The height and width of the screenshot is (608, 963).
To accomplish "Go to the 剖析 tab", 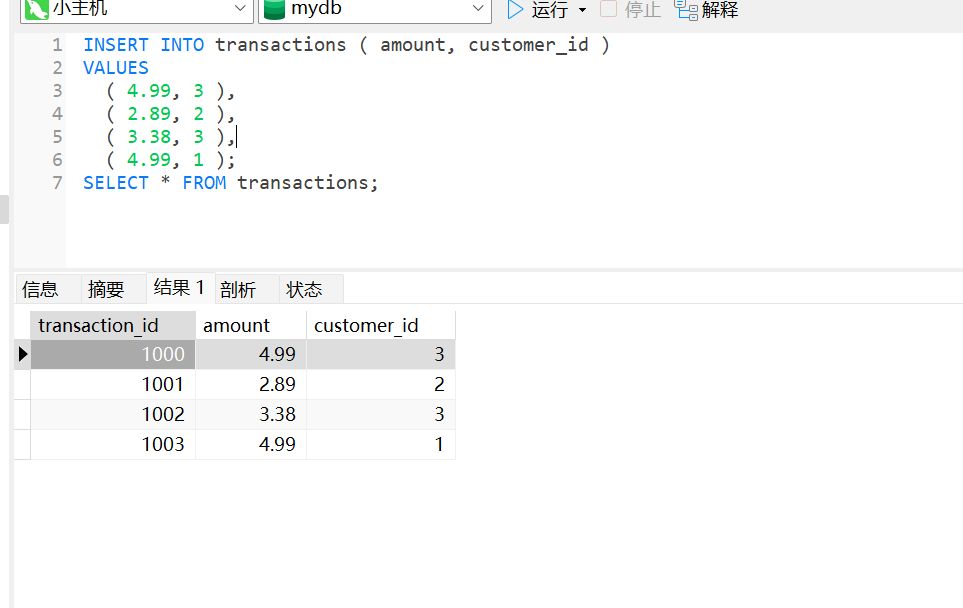I will click(238, 290).
